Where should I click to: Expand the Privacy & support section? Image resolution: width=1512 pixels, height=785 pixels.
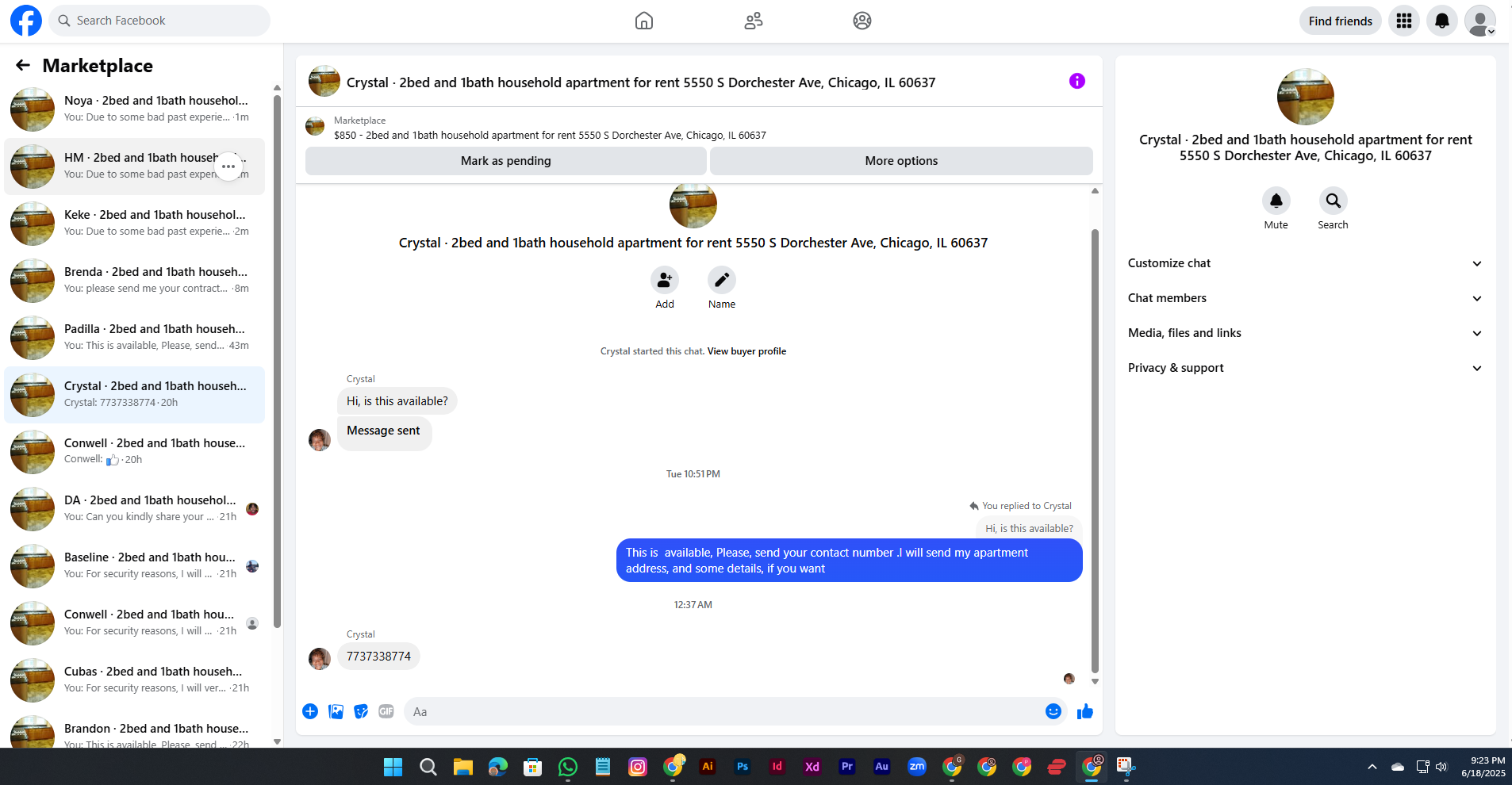pyautogui.click(x=1306, y=368)
